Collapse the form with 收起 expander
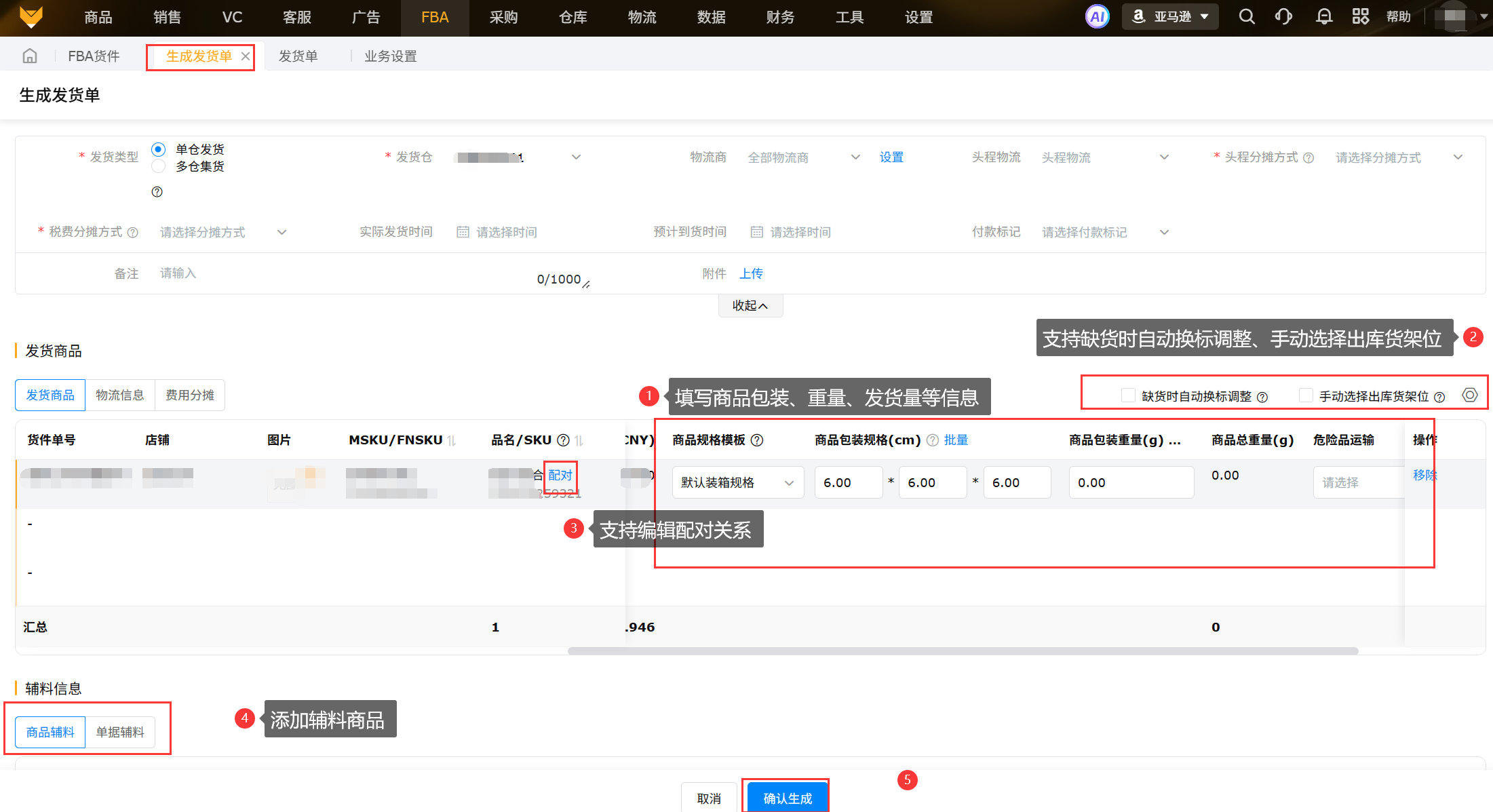 (750, 306)
